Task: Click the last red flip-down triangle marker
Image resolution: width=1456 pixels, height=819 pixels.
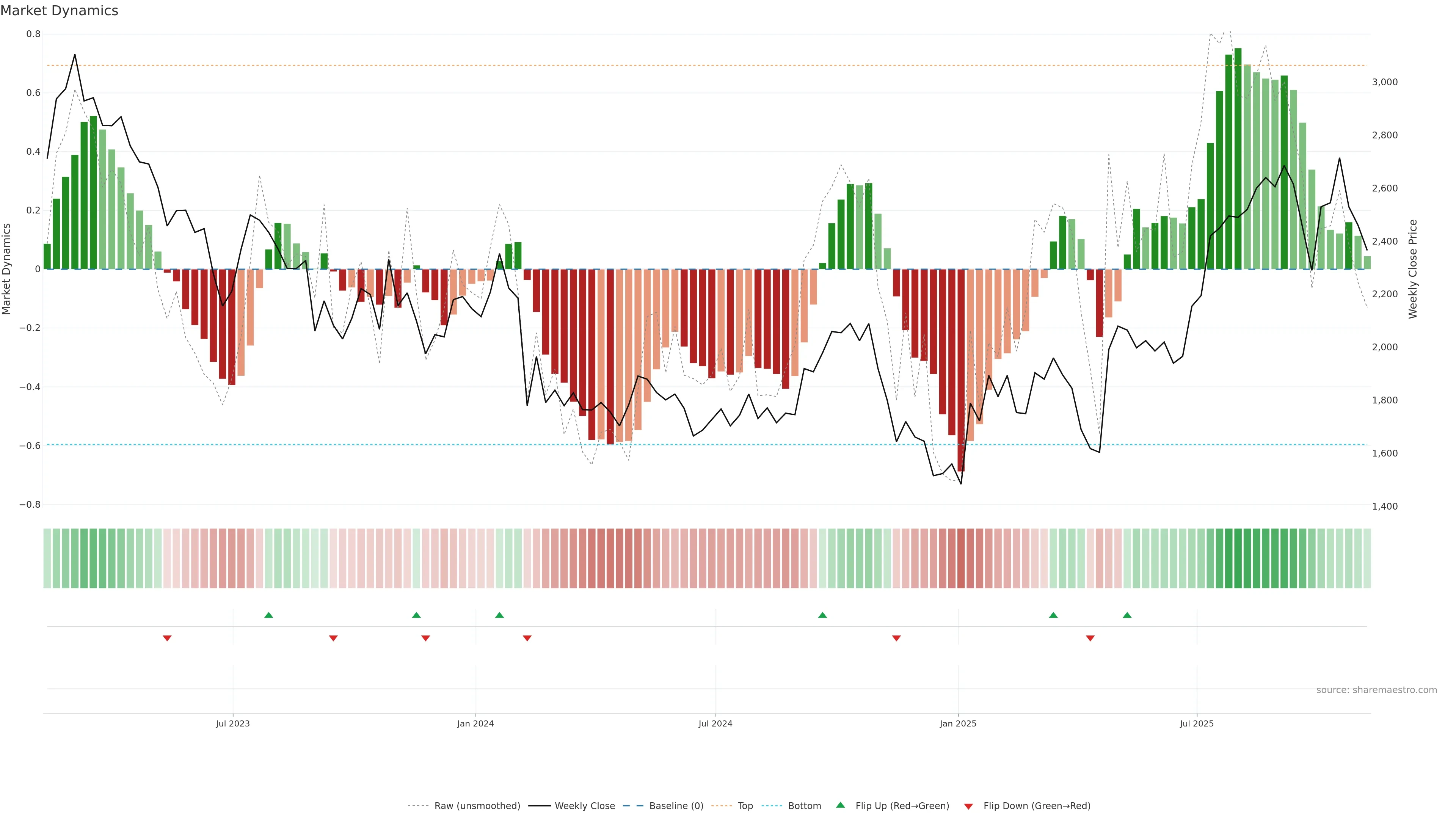Action: (1090, 638)
